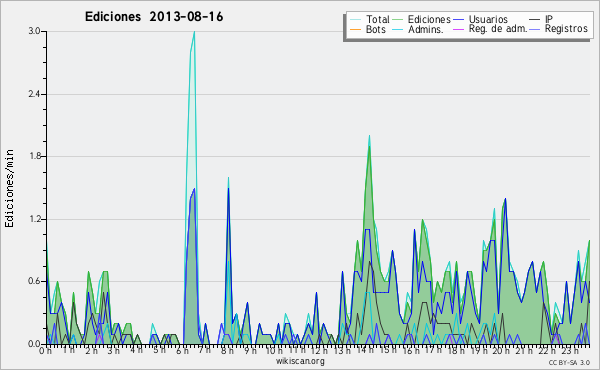This screenshot has height=370, width=600.
Task: Click the 7 h x-axis label
Action: (205, 350)
